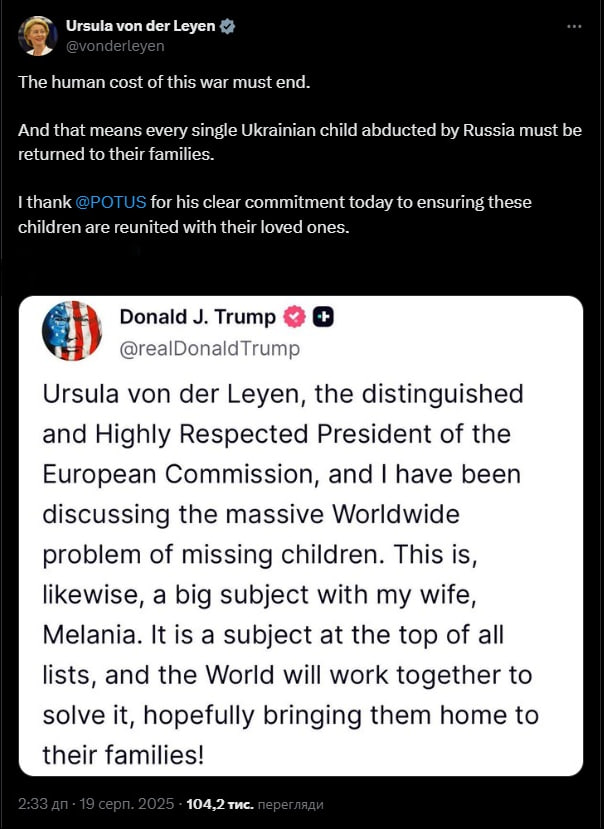Open the three-dot more options menu
The width and height of the screenshot is (604, 829).
pyautogui.click(x=574, y=26)
